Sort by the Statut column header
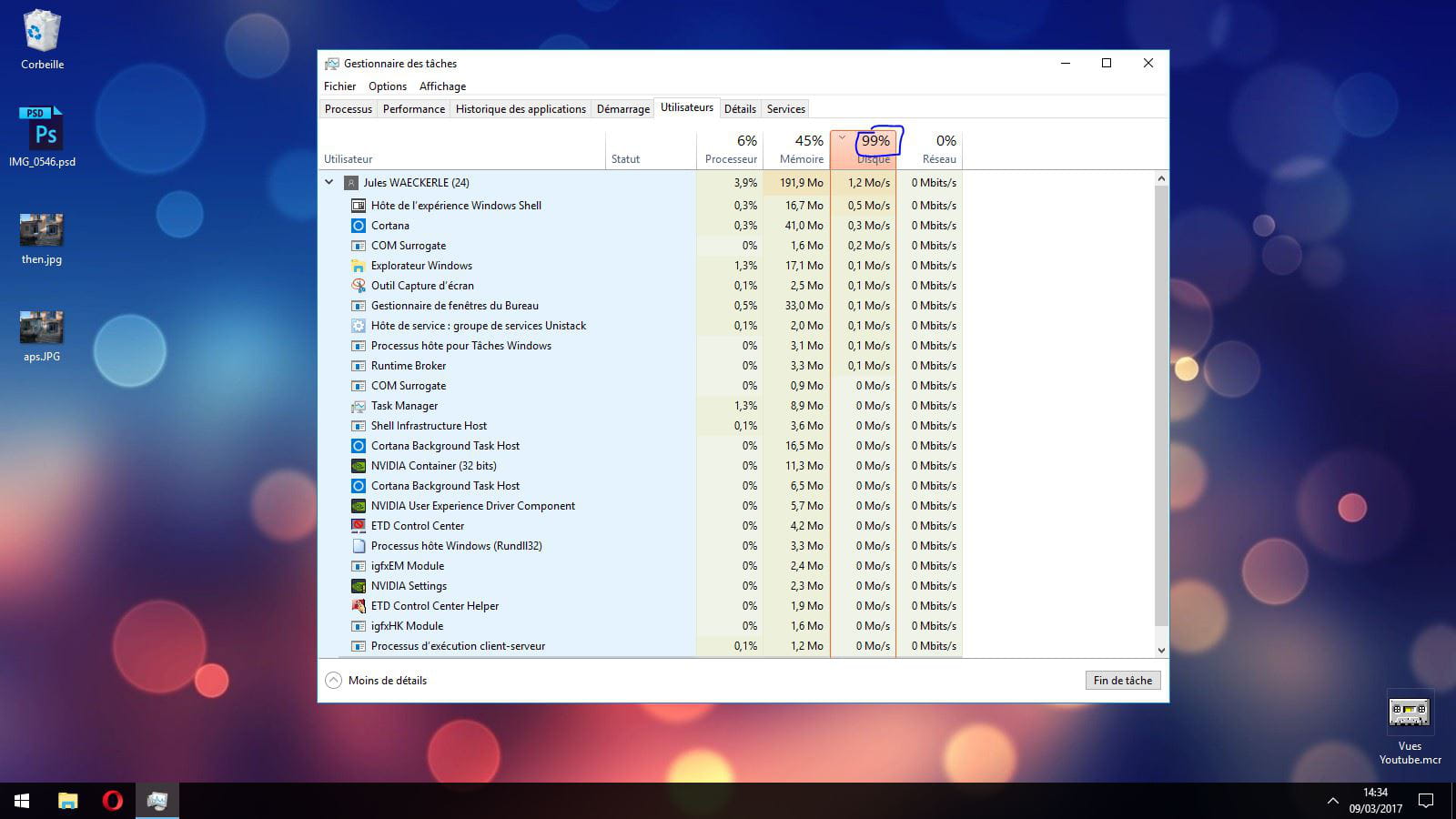 pyautogui.click(x=651, y=149)
